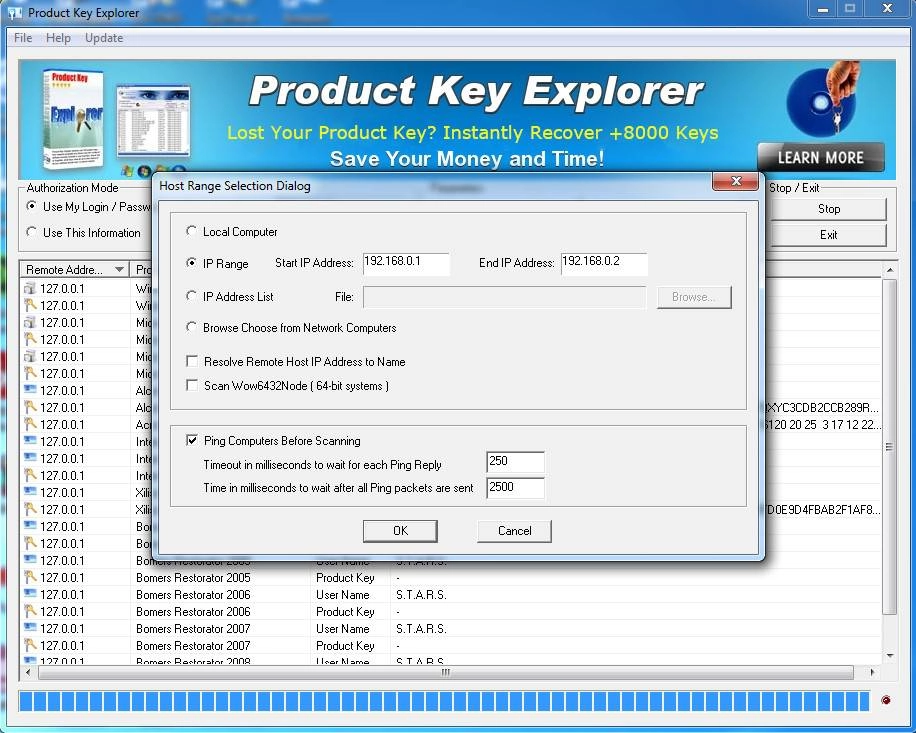Viewport: 916px width, 733px height.
Task: Click 127.0.0.1 in the Bomers Restorator 2005 Product Key row
Action: pos(62,578)
